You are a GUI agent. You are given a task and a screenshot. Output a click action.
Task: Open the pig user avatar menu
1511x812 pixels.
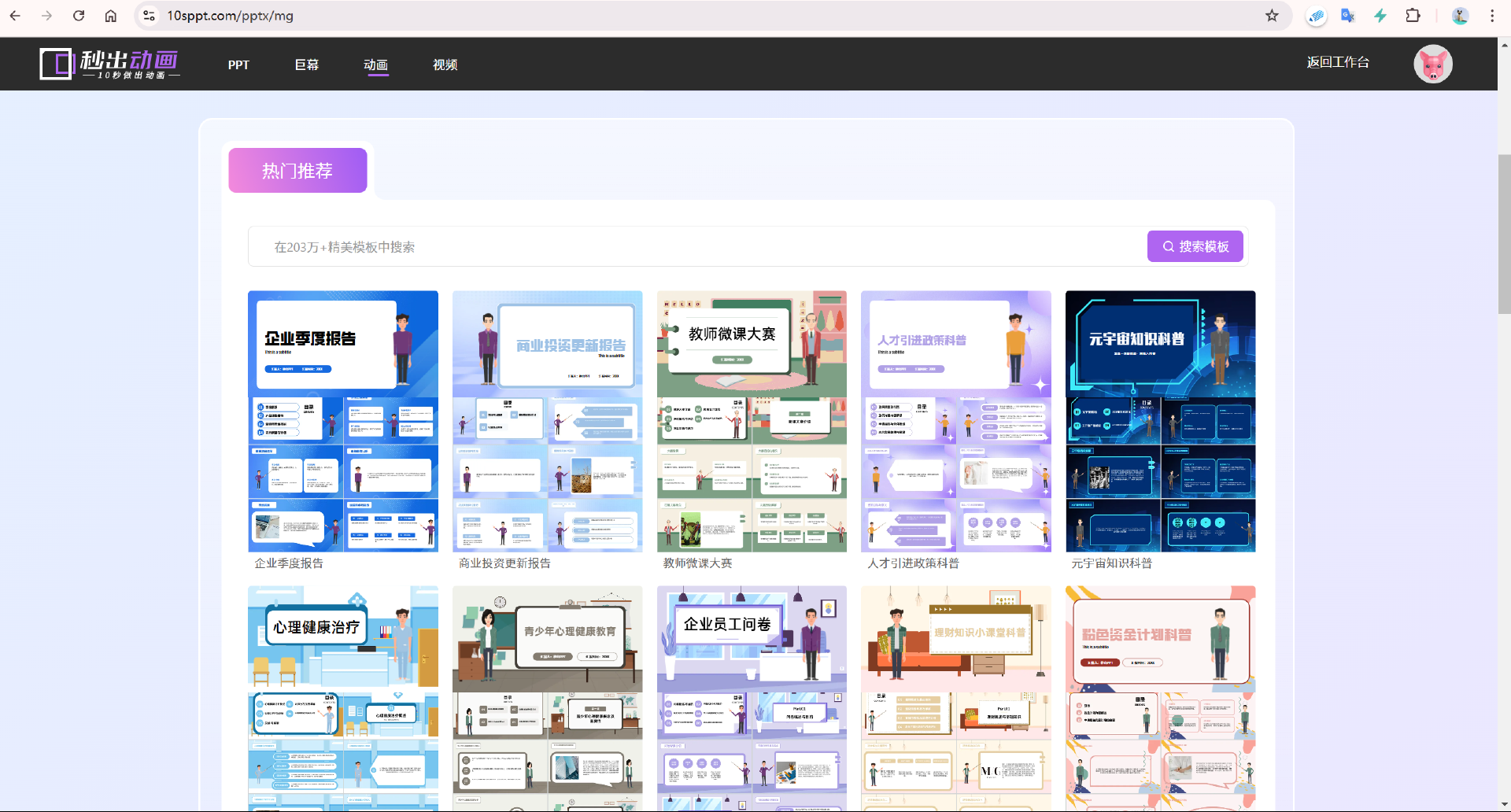pyautogui.click(x=1432, y=64)
